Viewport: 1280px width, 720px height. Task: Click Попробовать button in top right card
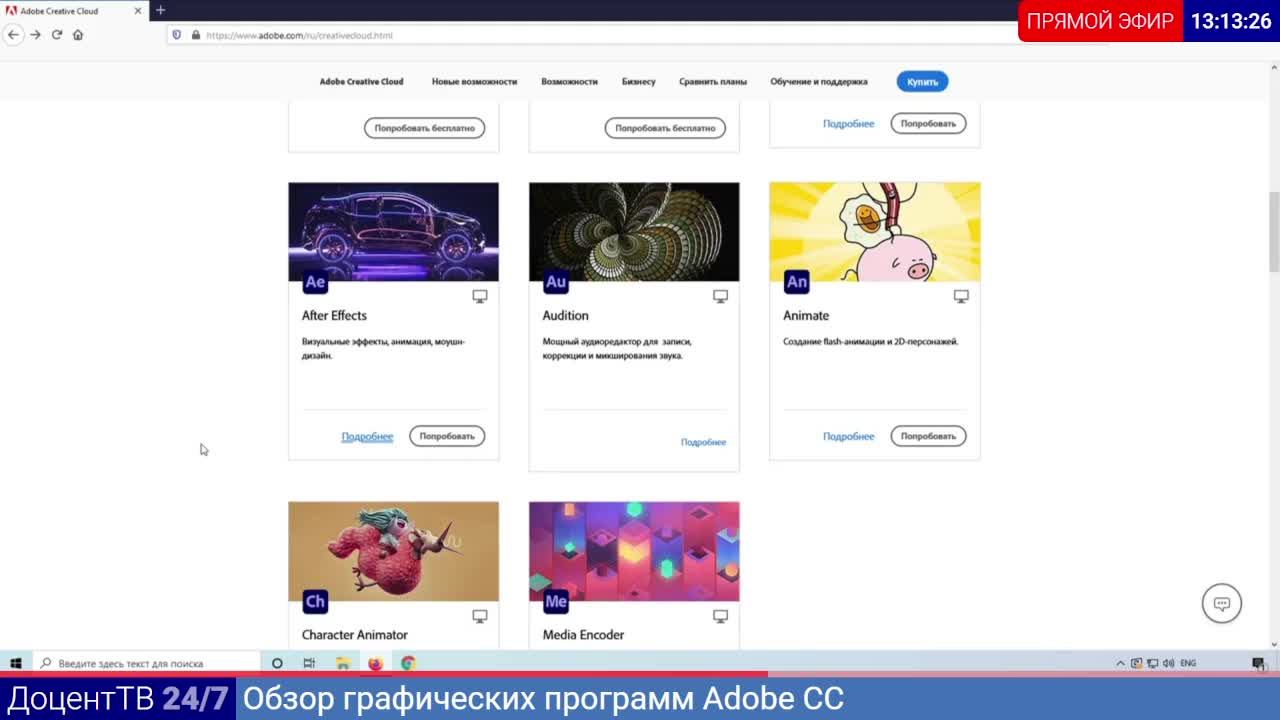[928, 124]
